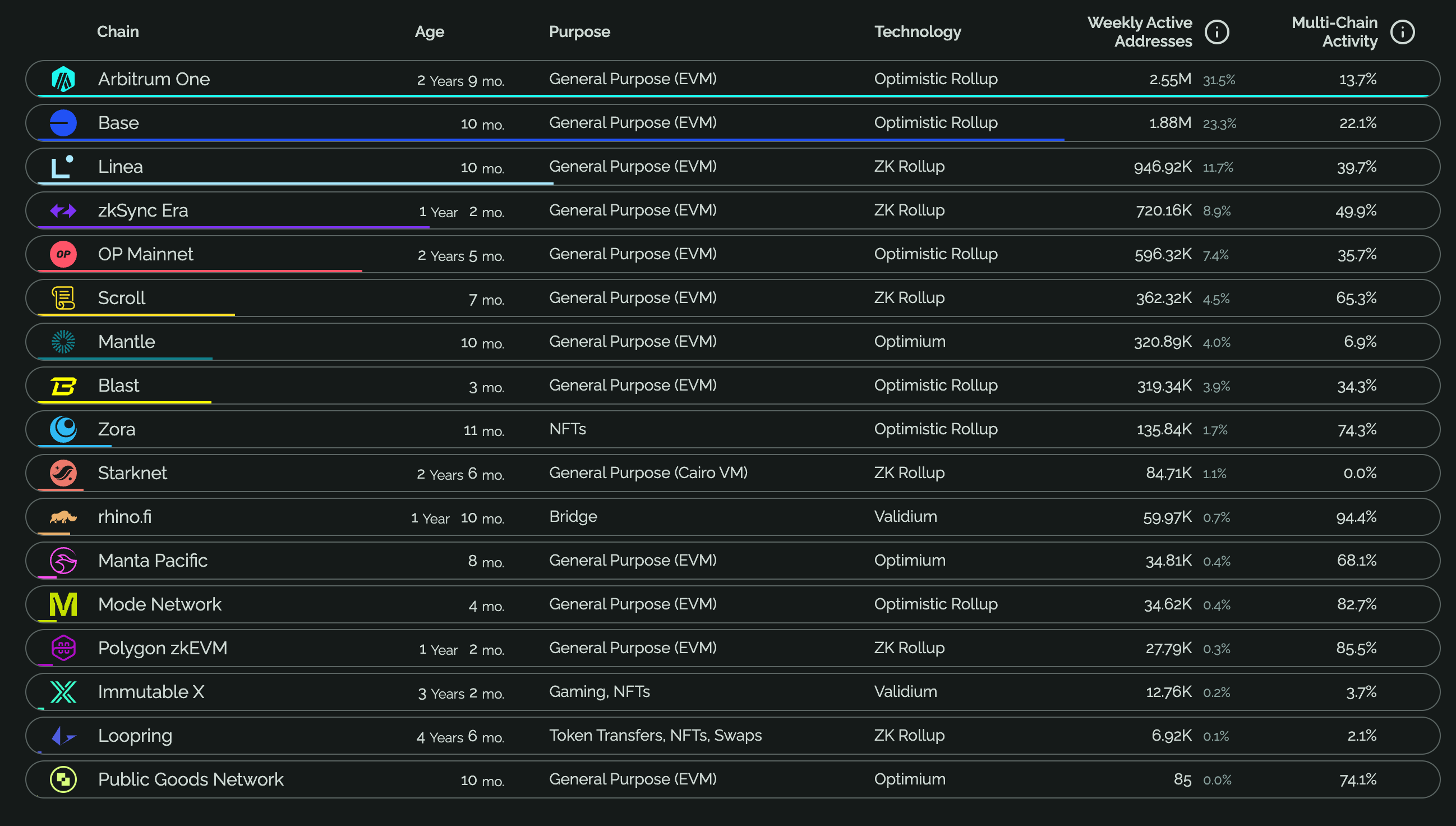This screenshot has width=1456, height=826.
Task: Sort by the Age column header
Action: point(429,32)
